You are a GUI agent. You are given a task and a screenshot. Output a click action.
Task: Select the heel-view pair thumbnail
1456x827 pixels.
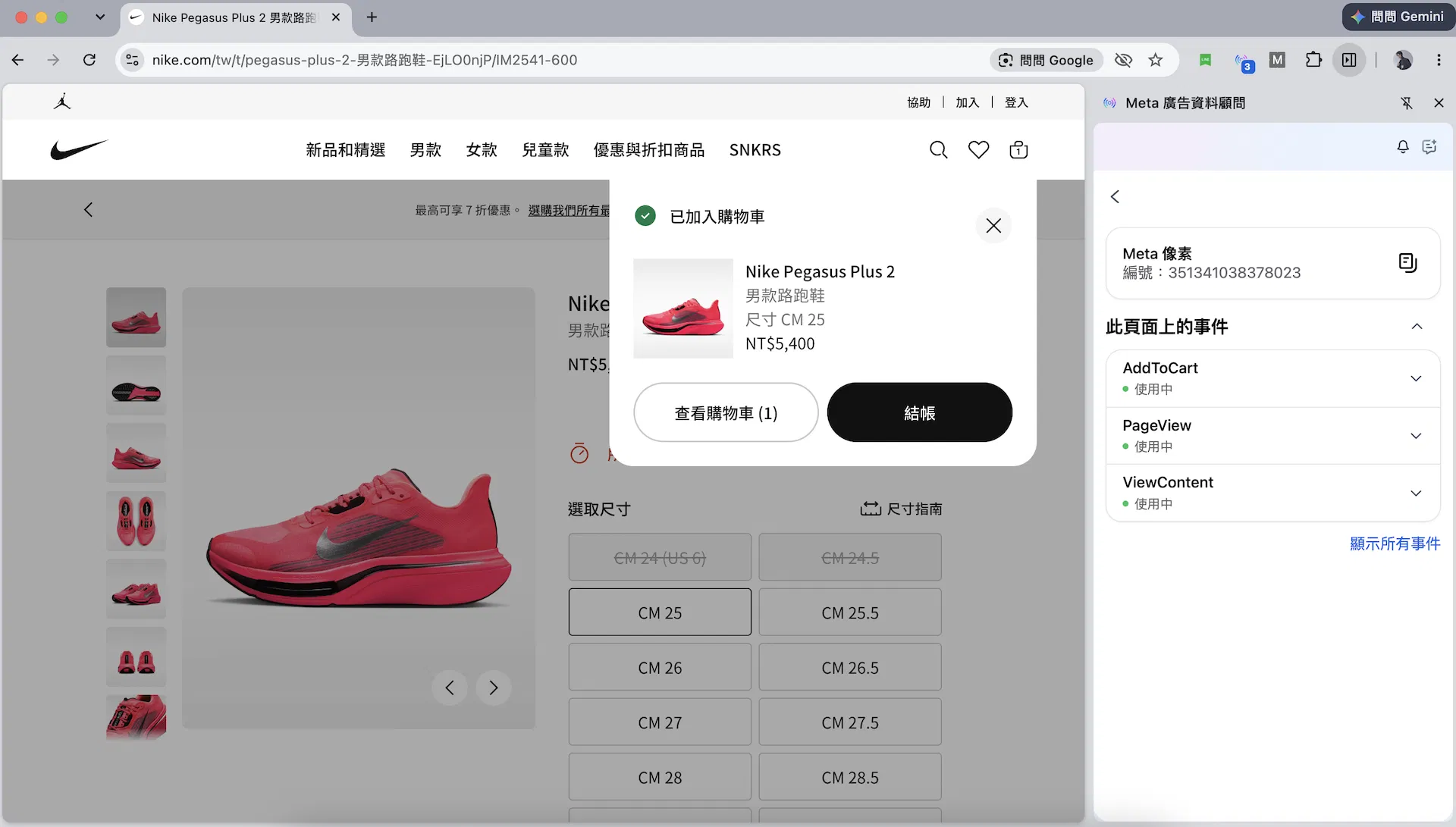[136, 656]
